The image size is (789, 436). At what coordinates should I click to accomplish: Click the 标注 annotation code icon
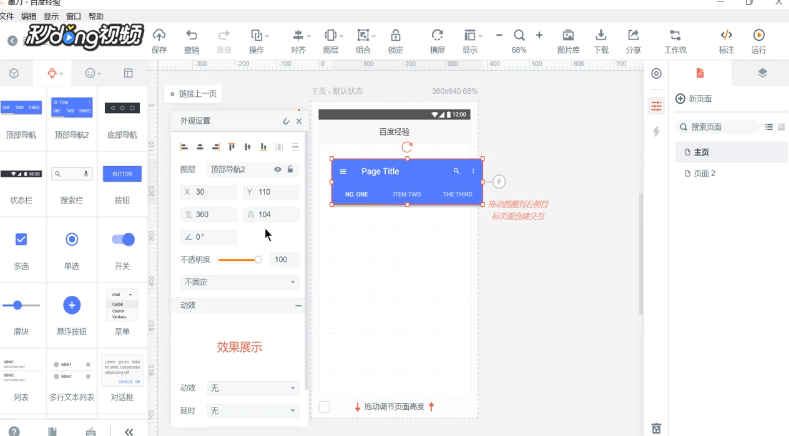pyautogui.click(x=726, y=35)
